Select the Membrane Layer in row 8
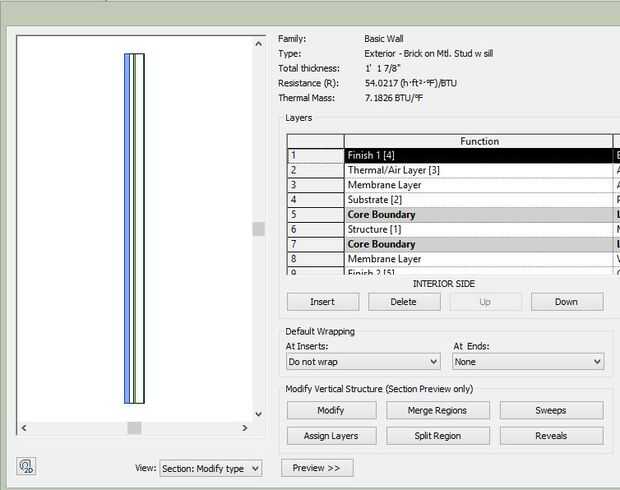Image resolution: width=620 pixels, height=490 pixels. 478,259
